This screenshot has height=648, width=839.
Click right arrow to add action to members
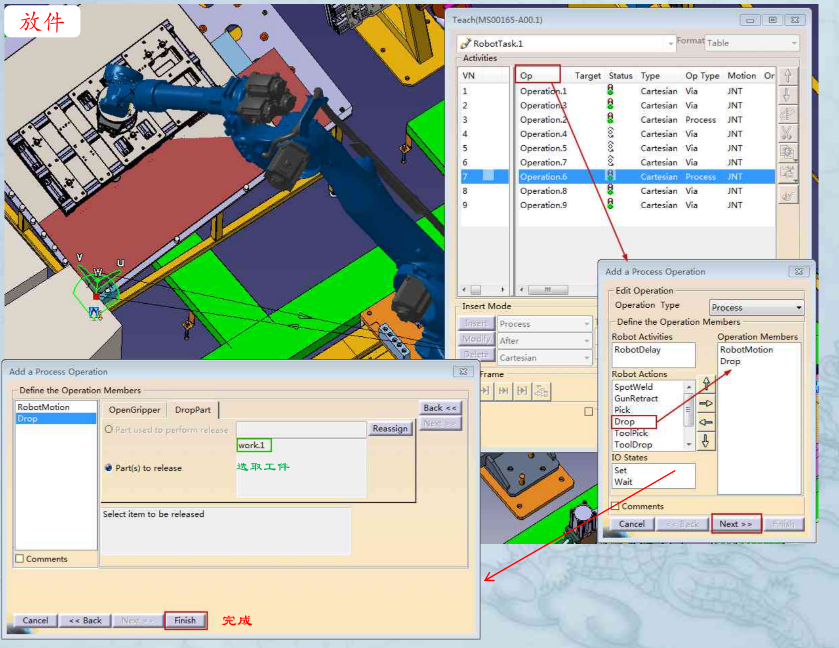(705, 403)
